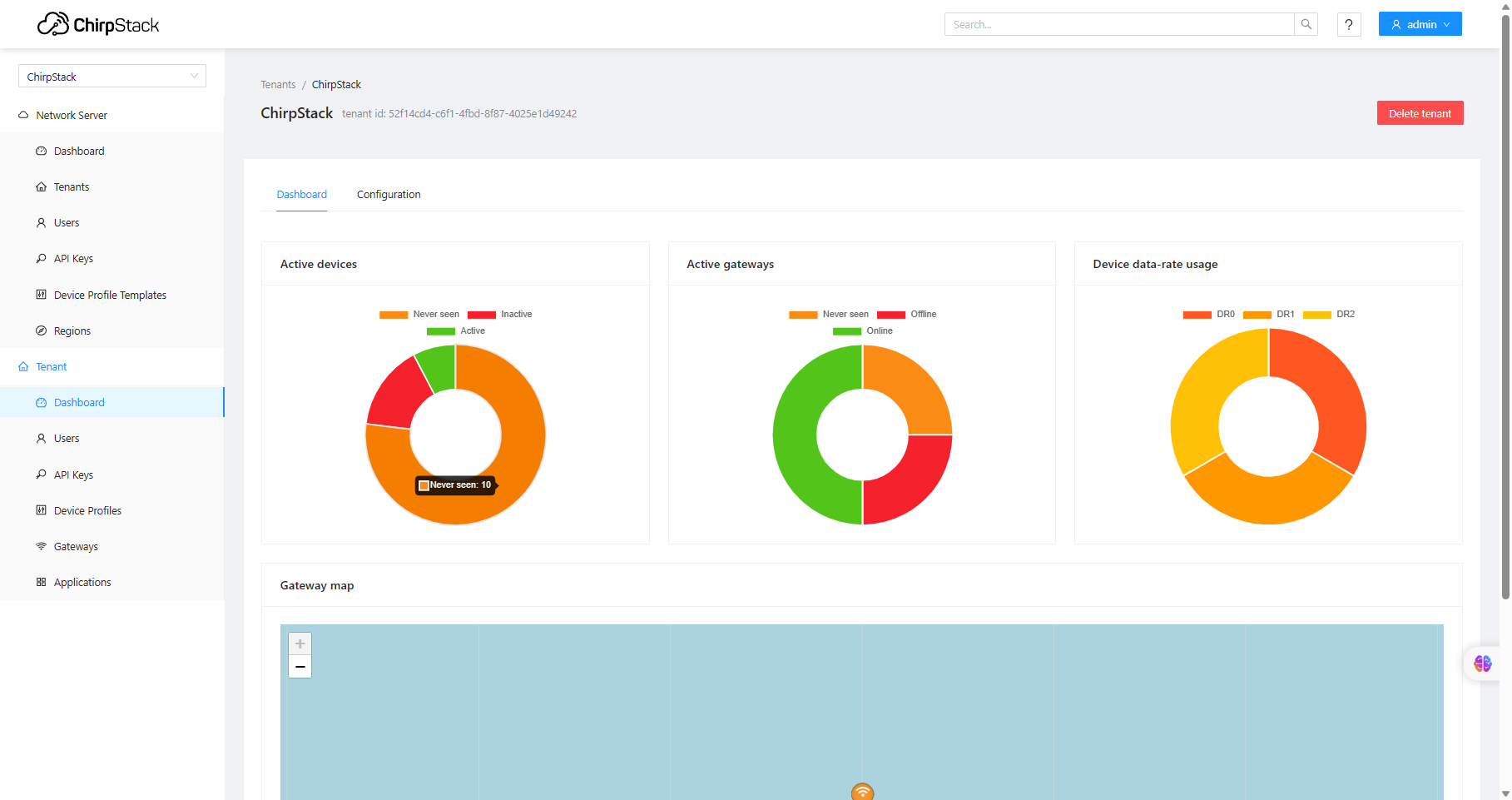Click the Device Profiles sliders icon
The width and height of the screenshot is (1512, 800).
click(41, 510)
